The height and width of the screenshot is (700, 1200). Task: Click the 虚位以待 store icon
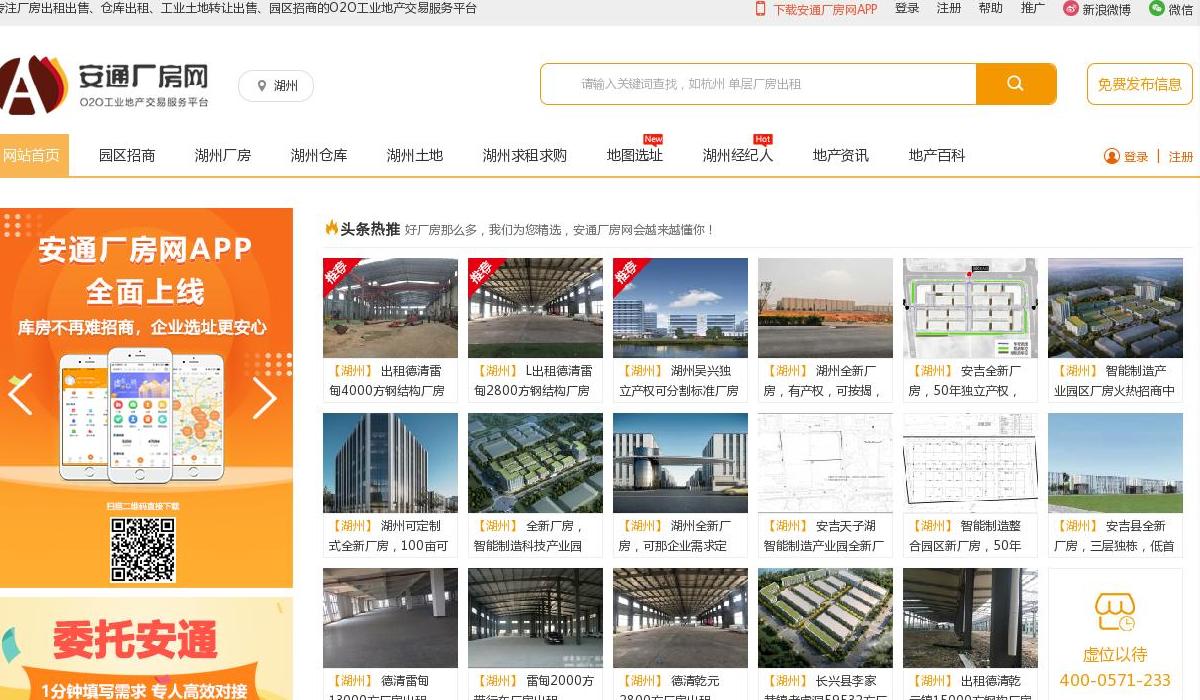coord(1115,613)
